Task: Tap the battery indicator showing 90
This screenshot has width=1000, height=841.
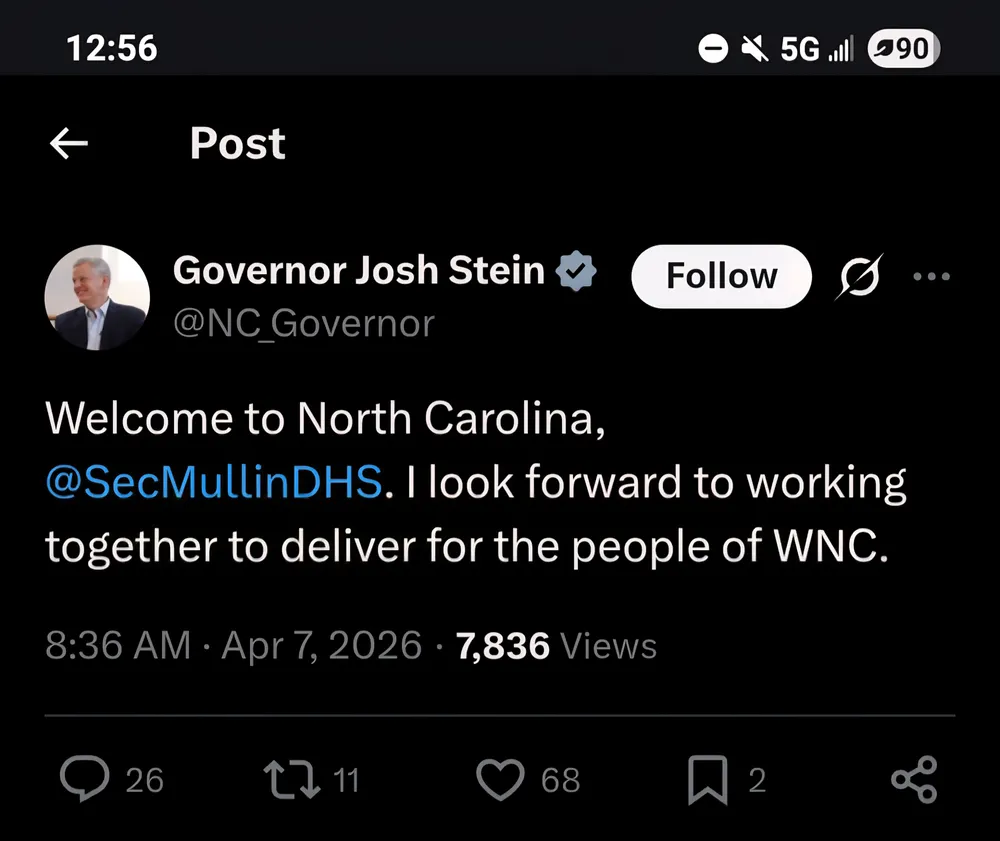Action: point(902,47)
